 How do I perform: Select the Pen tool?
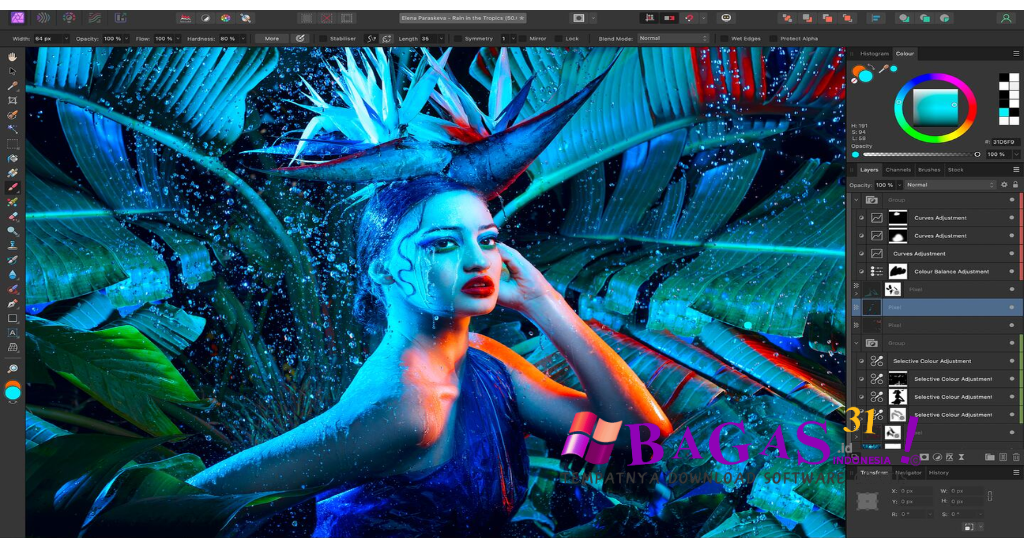coord(12,304)
